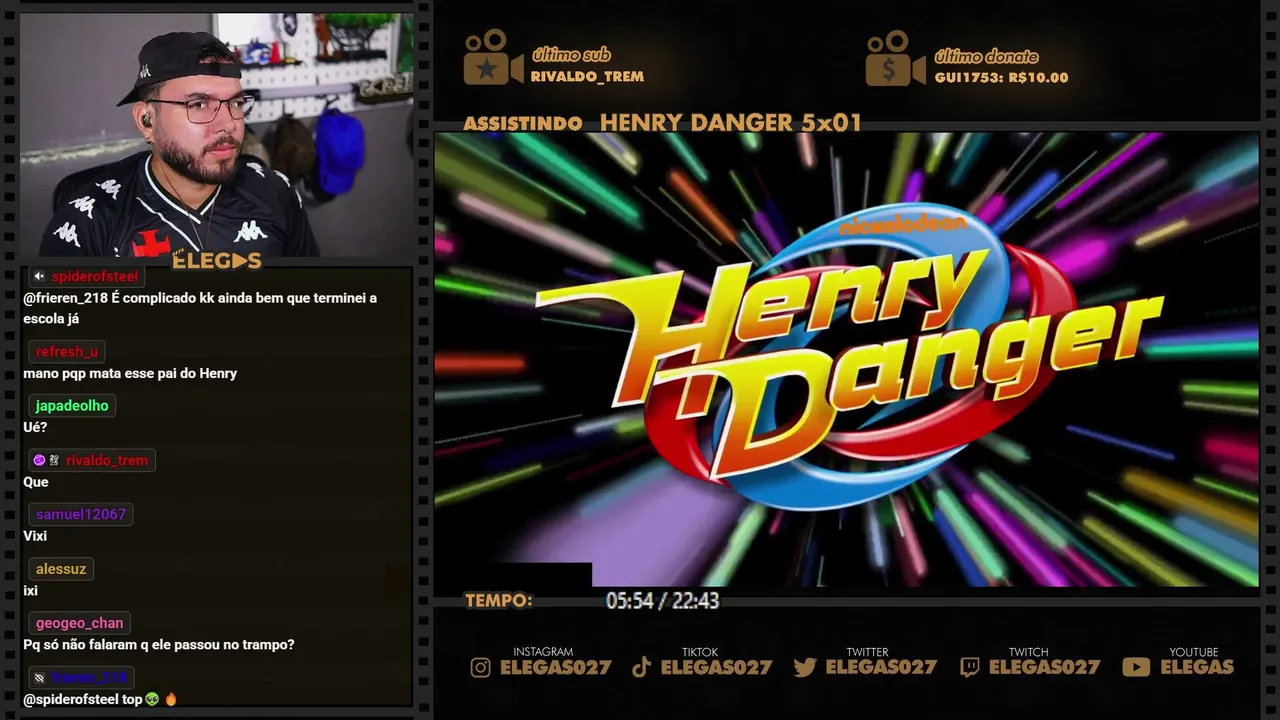
Task: Open refresh_u's chat username
Action: click(67, 351)
